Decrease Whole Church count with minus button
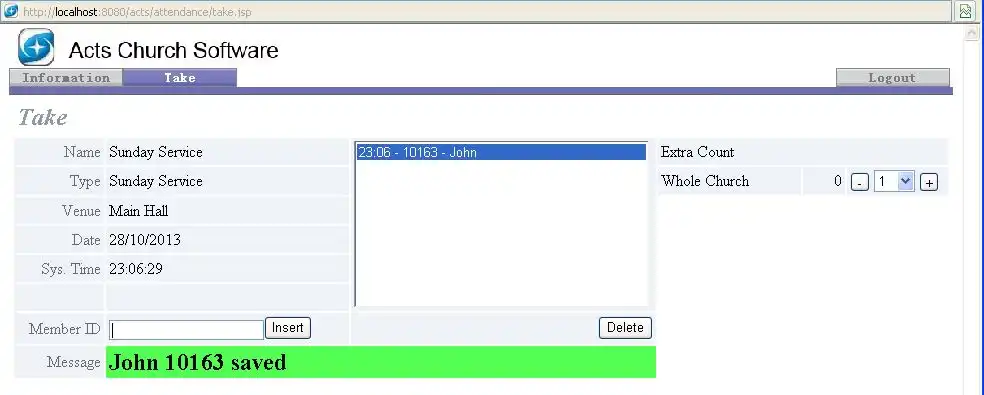Viewport: 984px width, 395px height. tap(860, 182)
